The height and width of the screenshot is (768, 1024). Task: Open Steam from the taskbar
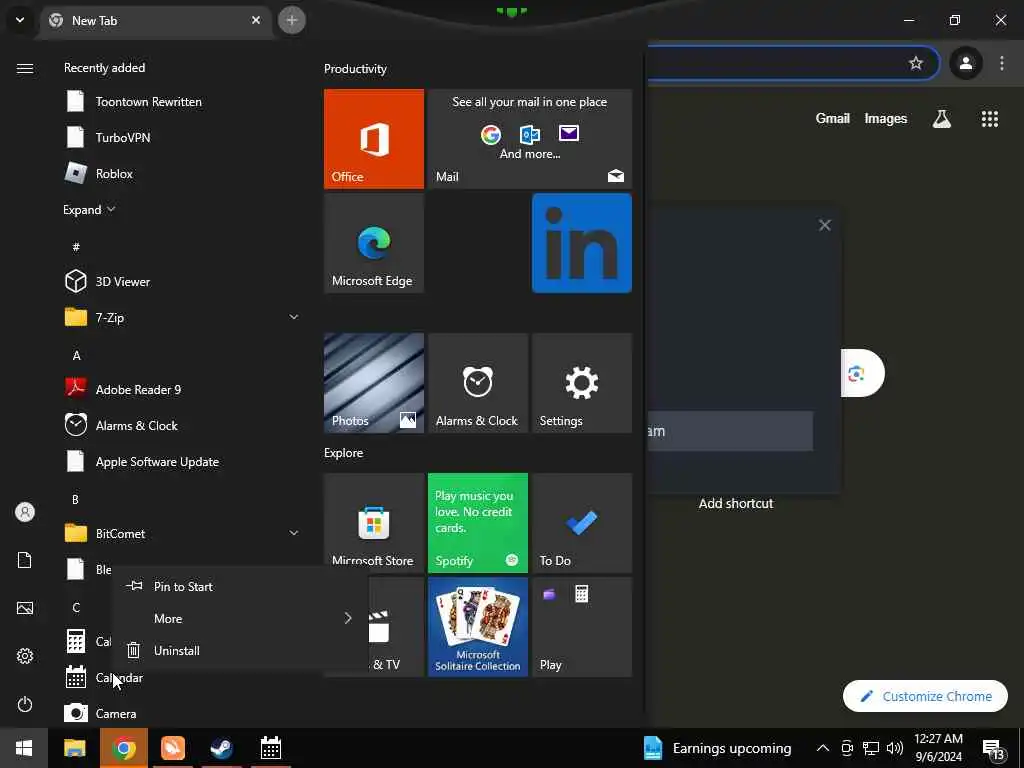point(221,748)
